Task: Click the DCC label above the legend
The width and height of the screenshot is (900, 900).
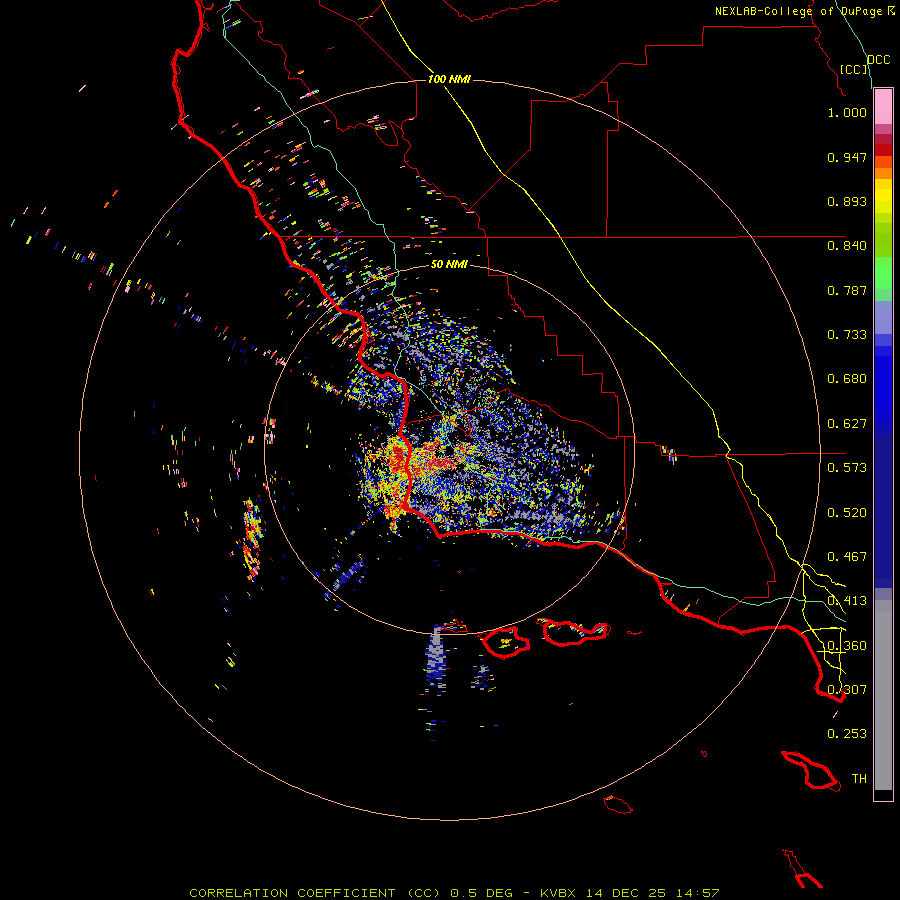Action: click(x=878, y=60)
